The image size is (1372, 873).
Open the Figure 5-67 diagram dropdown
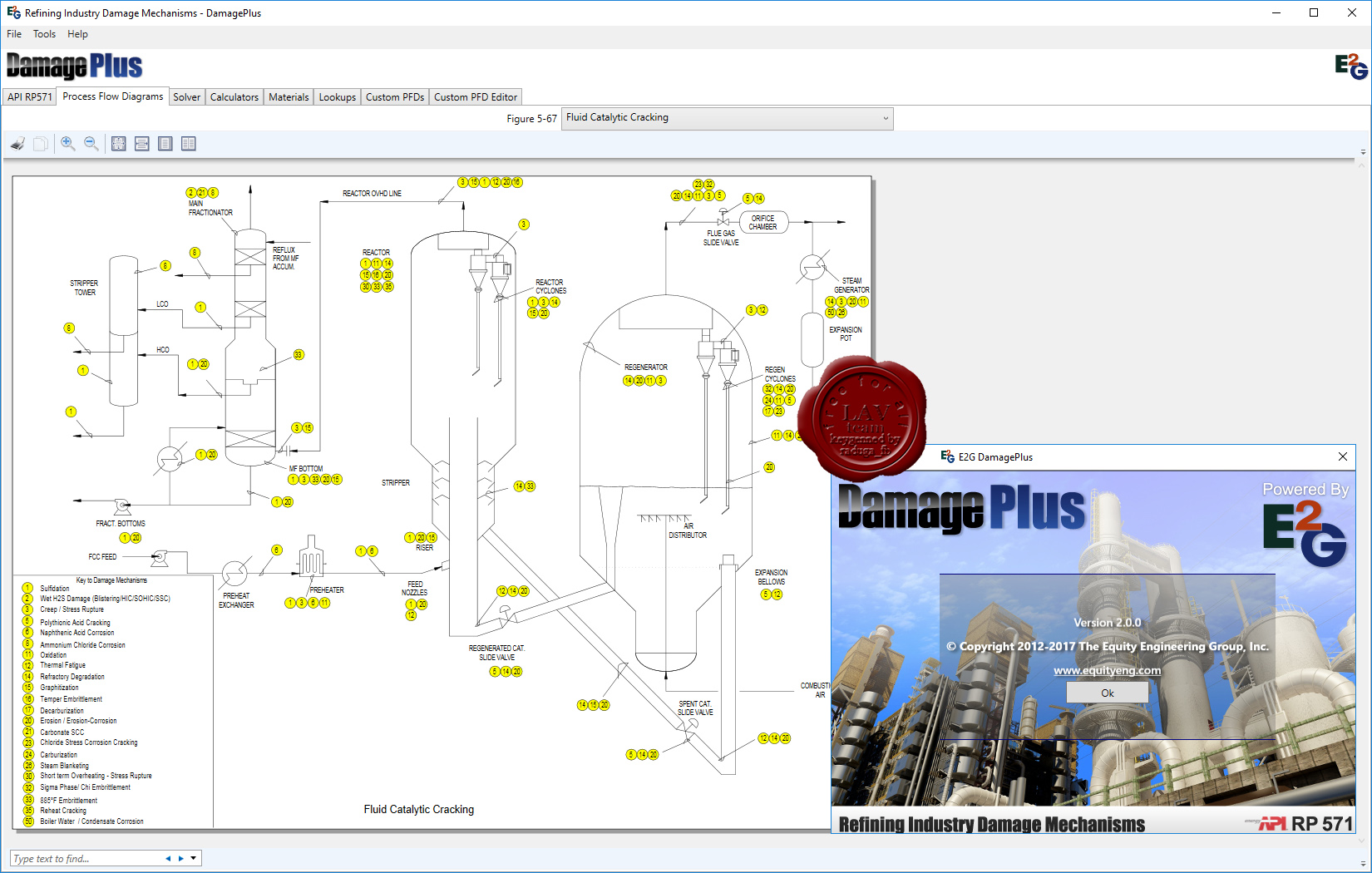coord(728,118)
